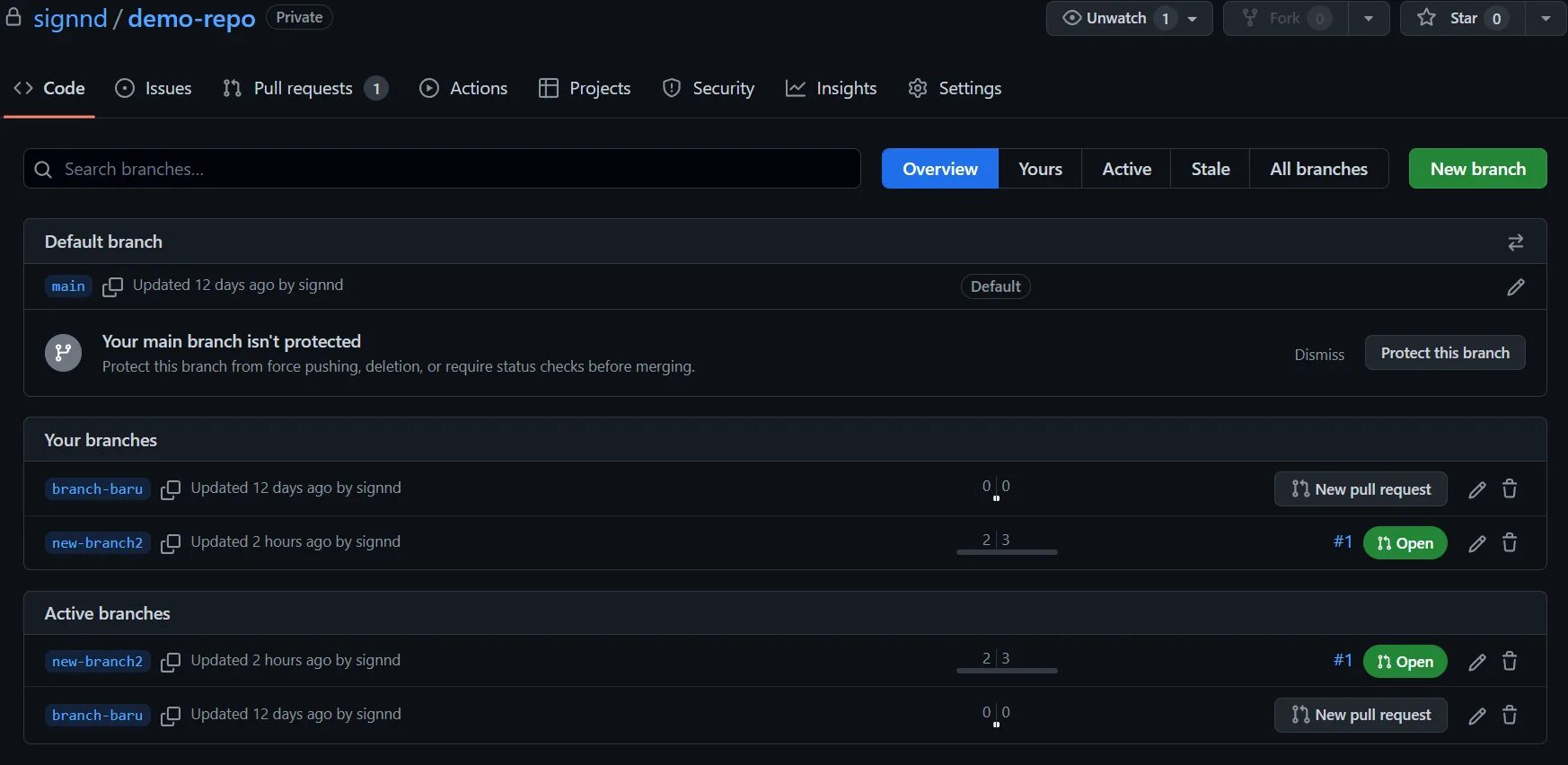Click the Search branches input field
This screenshot has width=1568, height=765.
point(442,169)
